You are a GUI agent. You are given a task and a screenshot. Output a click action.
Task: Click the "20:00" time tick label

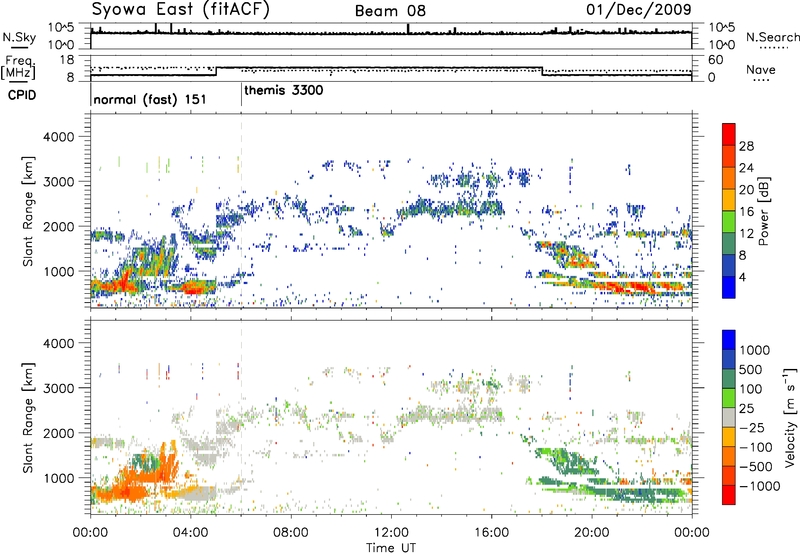591,533
